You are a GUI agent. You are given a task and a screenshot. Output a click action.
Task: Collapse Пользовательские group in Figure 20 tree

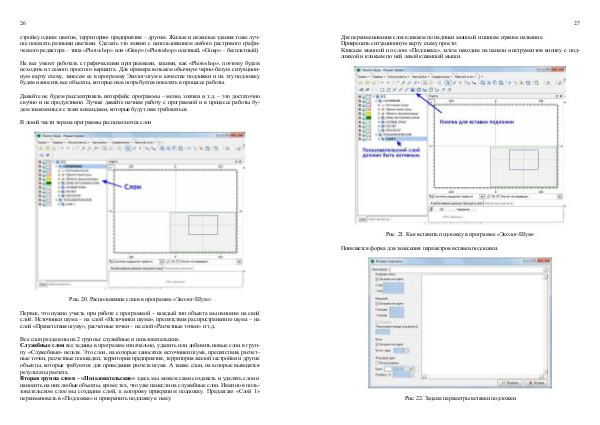point(56,200)
